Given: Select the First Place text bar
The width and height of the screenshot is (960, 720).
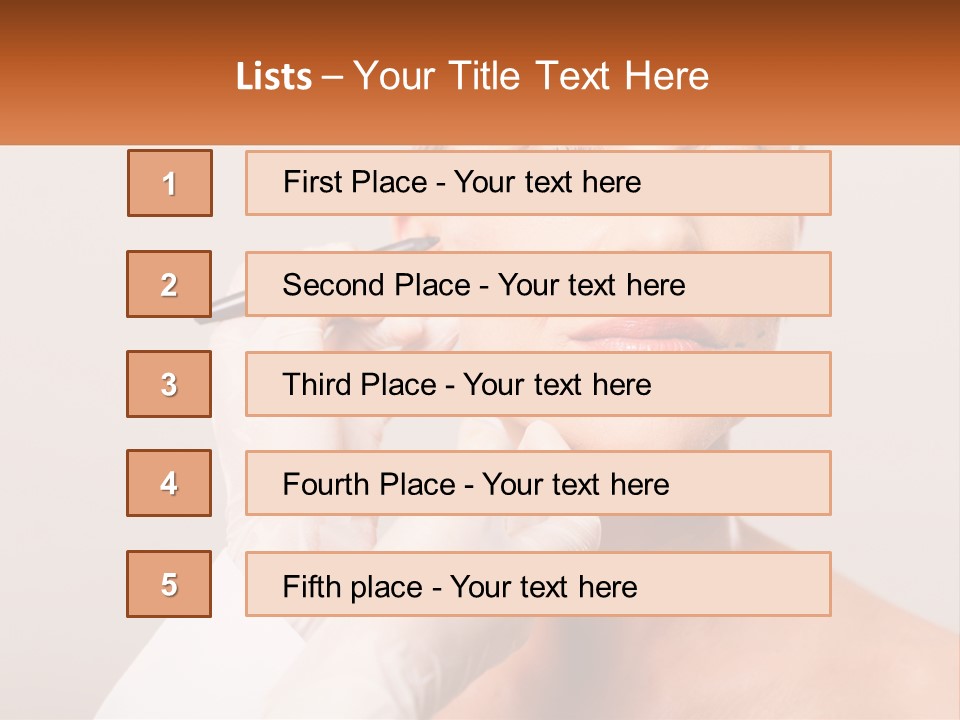Looking at the screenshot, I should click(538, 183).
